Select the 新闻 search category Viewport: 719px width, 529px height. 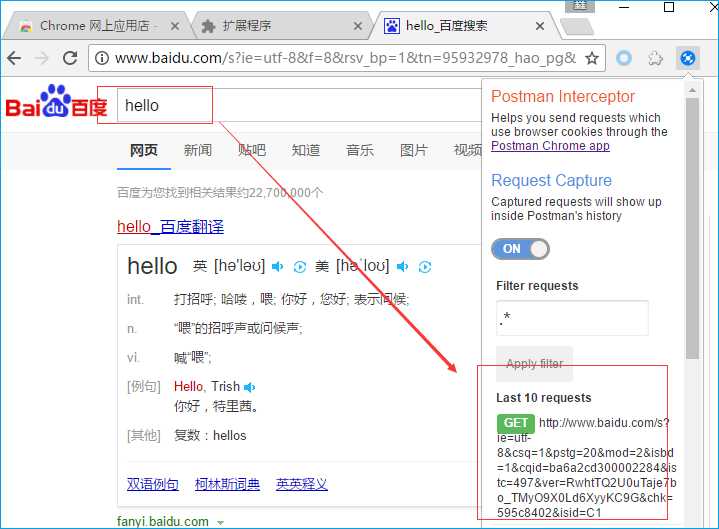(x=198, y=150)
